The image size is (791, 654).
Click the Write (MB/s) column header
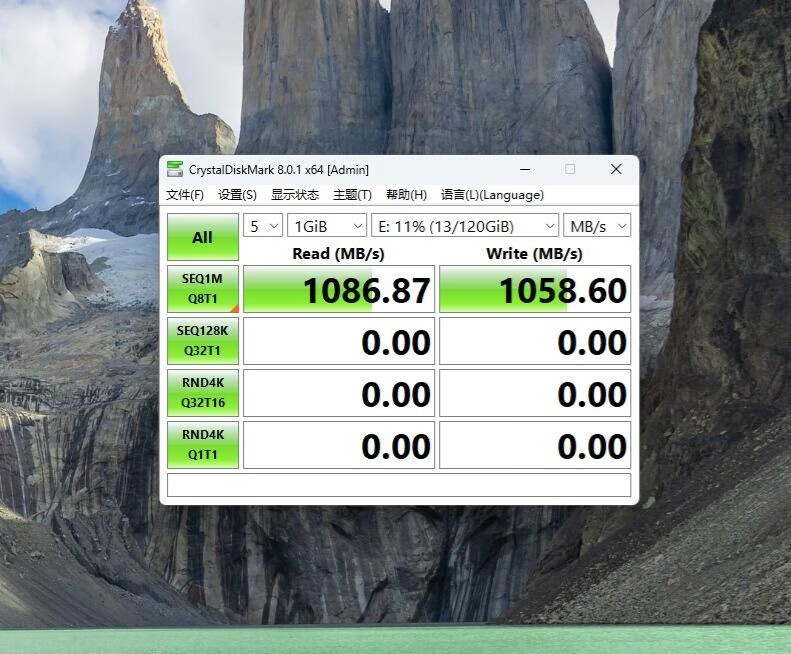tap(534, 253)
